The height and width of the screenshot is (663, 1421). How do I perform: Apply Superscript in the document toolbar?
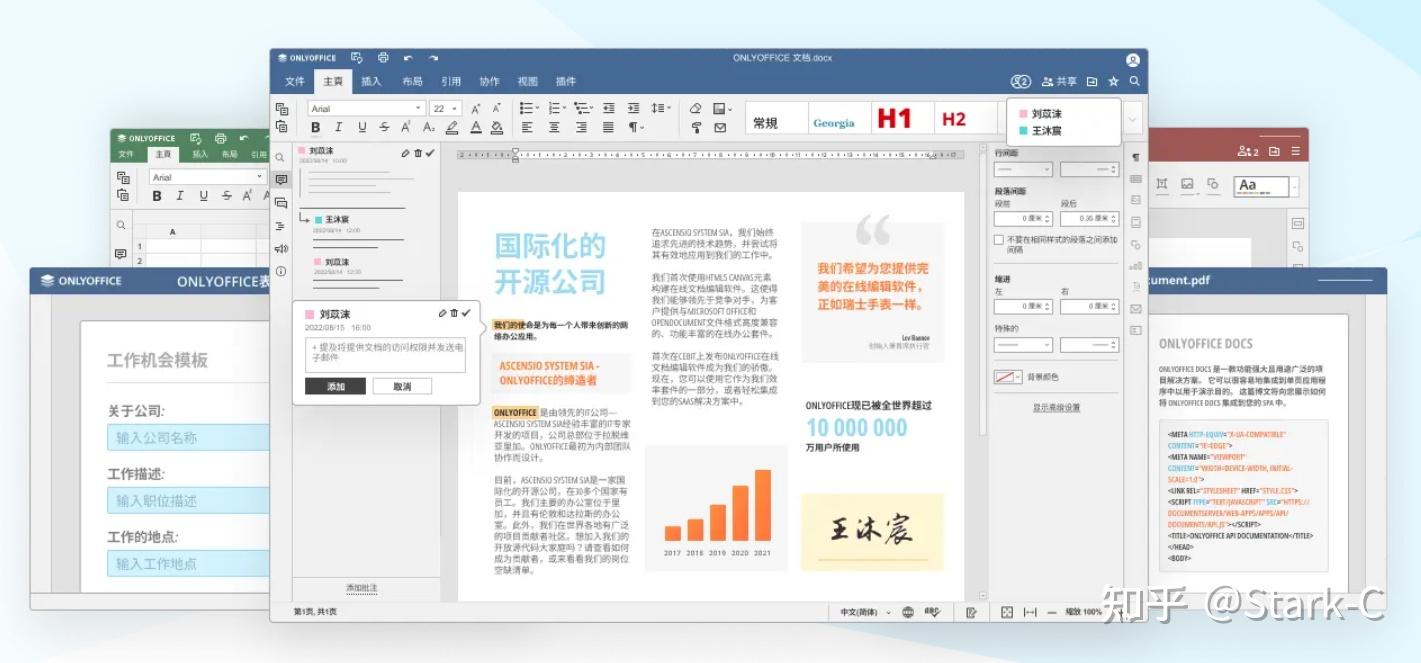point(406,127)
